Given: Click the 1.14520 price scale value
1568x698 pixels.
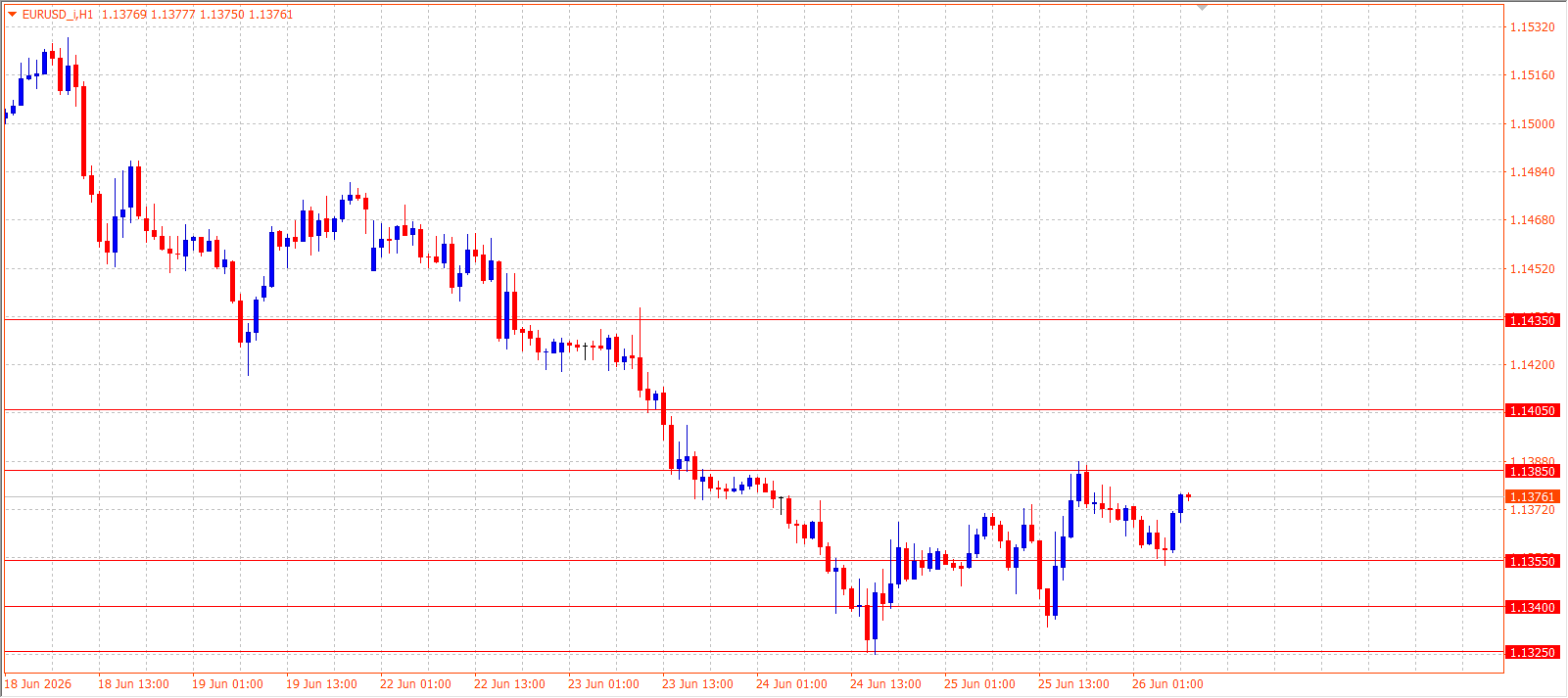Looking at the screenshot, I should coord(1533,269).
